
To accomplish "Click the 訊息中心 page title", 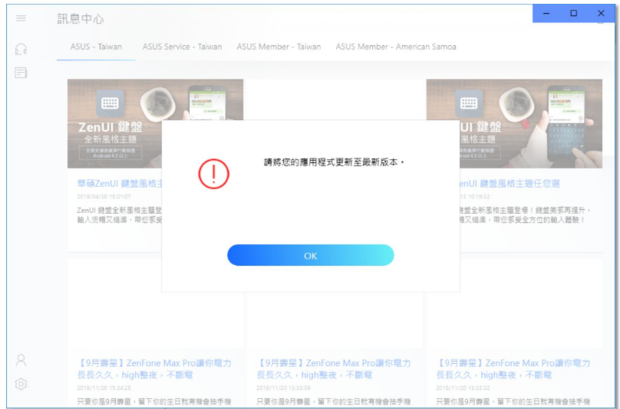I will click(x=81, y=19).
